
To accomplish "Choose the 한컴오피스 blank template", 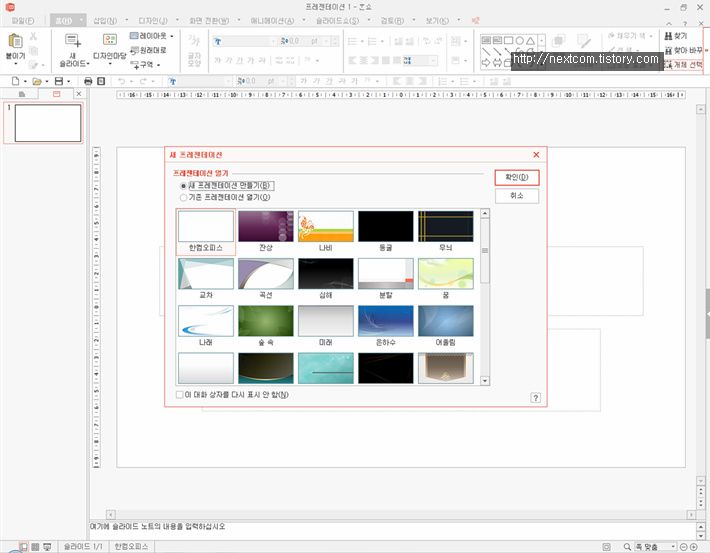I will pos(206,231).
